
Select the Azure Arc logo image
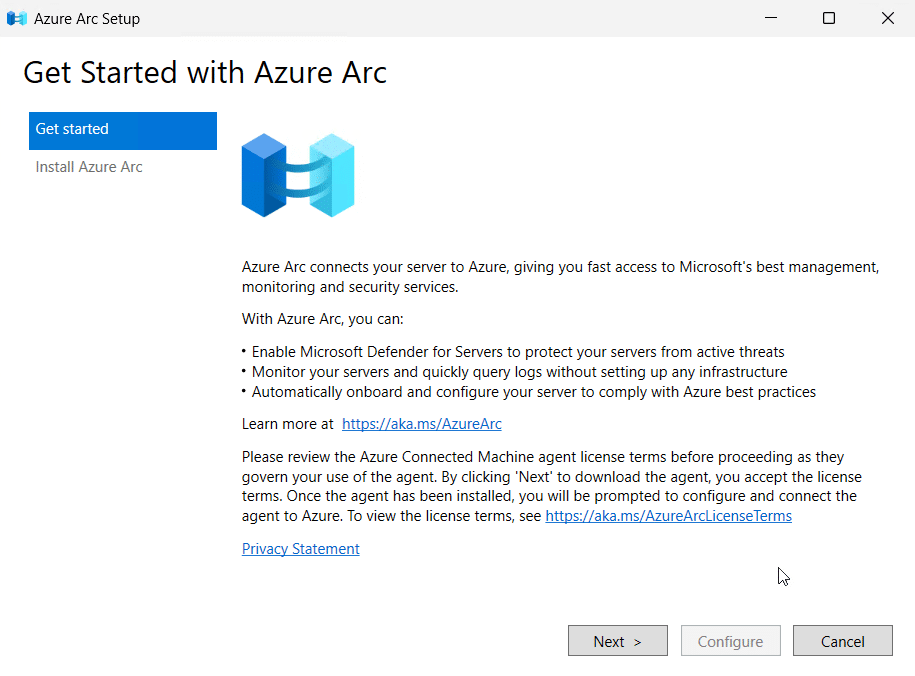click(x=297, y=174)
